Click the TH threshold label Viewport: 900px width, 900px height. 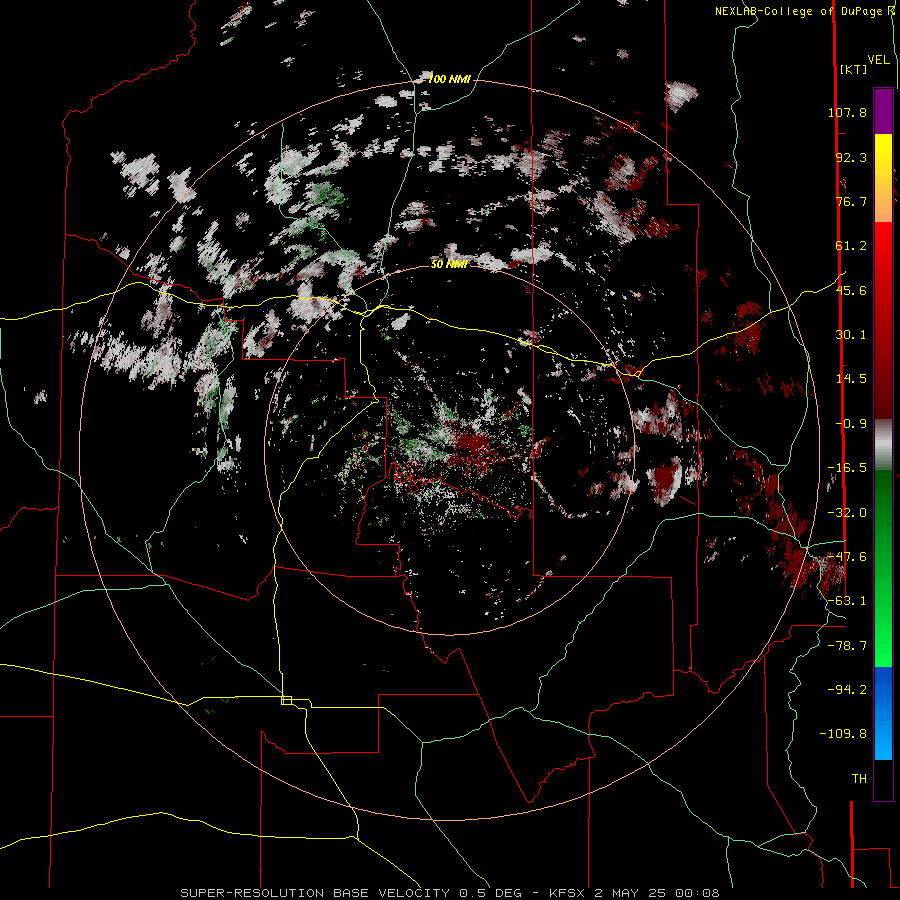pyautogui.click(x=859, y=778)
